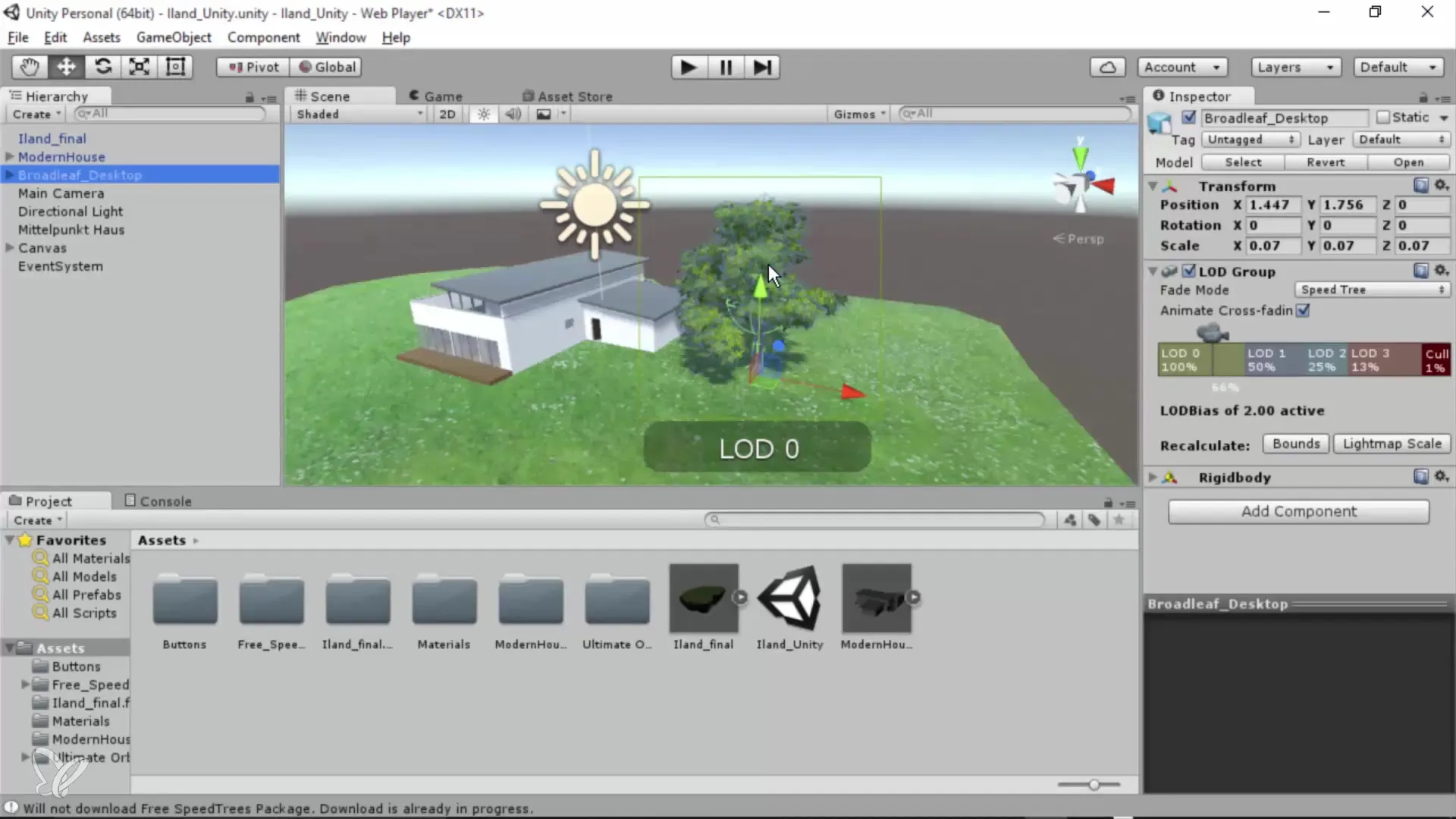This screenshot has width=1456, height=819.
Task: Click the Lightmap Scale button
Action: point(1392,444)
